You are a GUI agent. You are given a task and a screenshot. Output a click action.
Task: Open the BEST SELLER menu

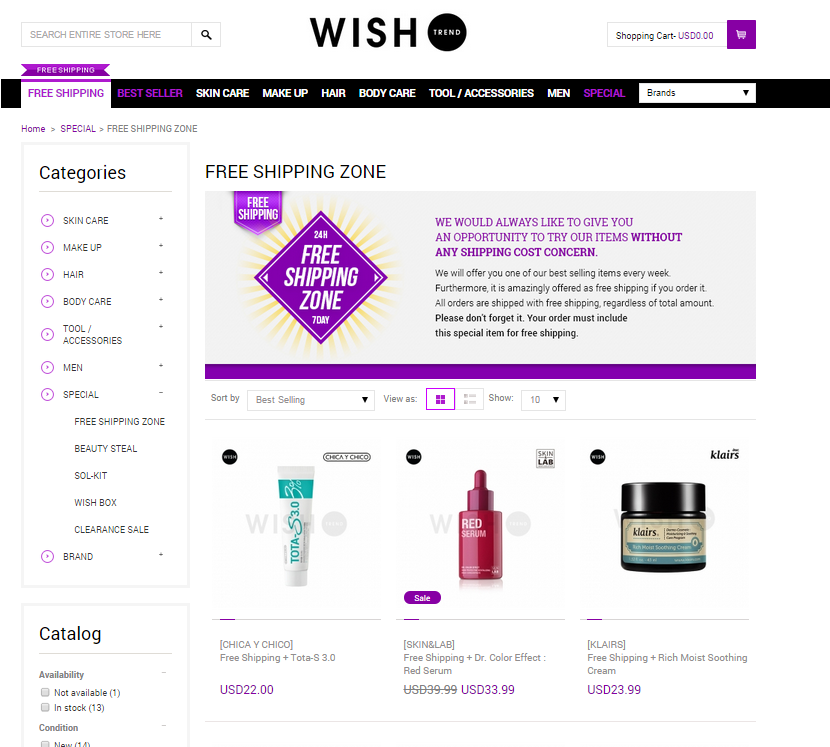coord(150,93)
